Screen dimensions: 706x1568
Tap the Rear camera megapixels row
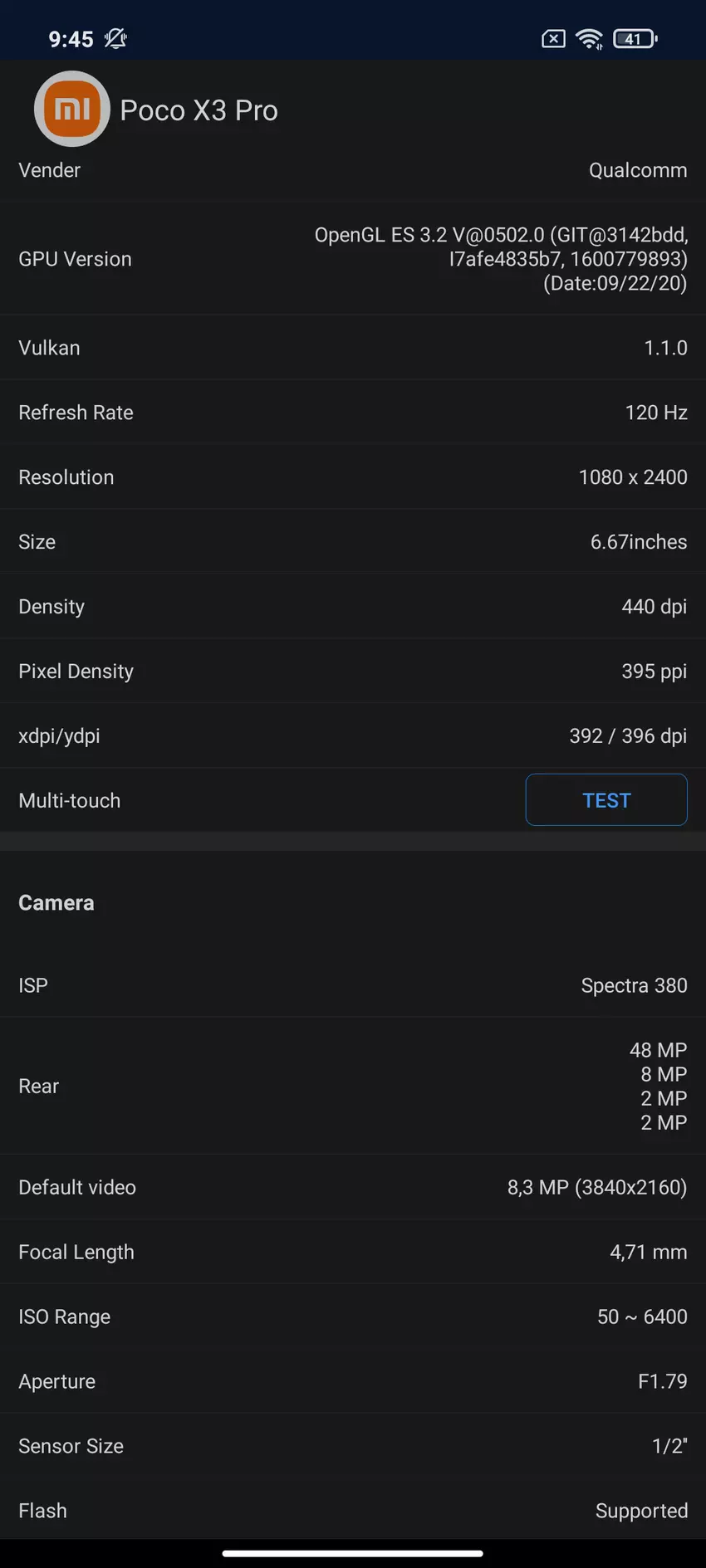[352, 1086]
